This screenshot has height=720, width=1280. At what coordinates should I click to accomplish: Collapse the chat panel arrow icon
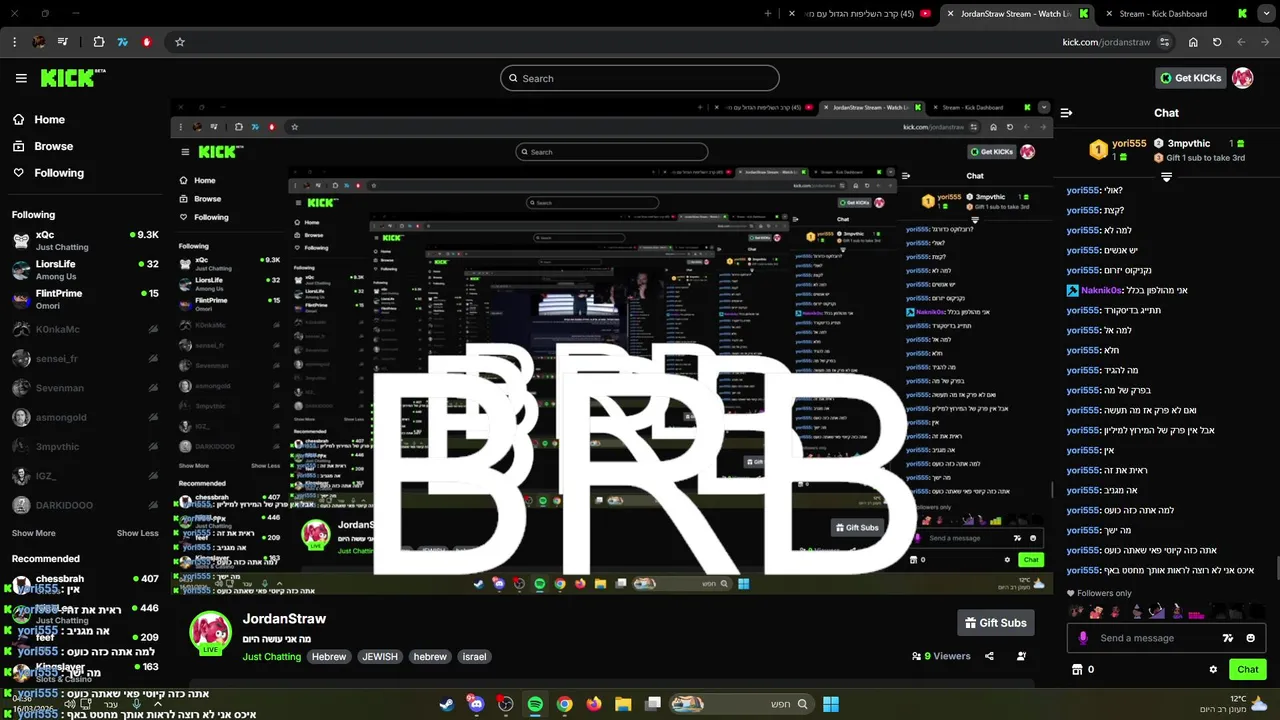[1066, 113]
